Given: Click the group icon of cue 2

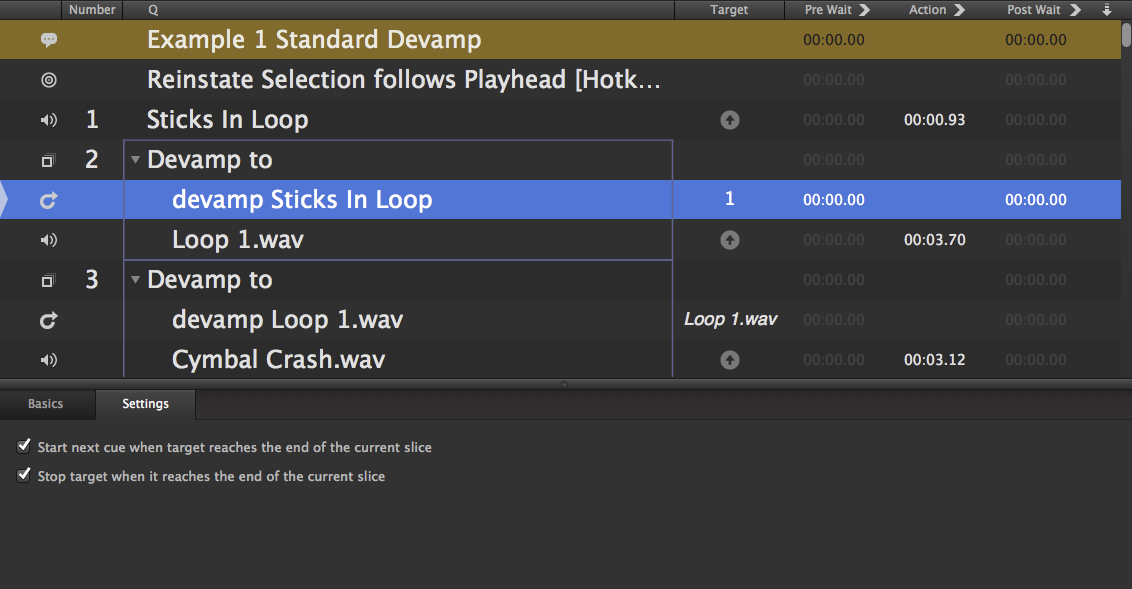Looking at the screenshot, I should click(x=48, y=160).
